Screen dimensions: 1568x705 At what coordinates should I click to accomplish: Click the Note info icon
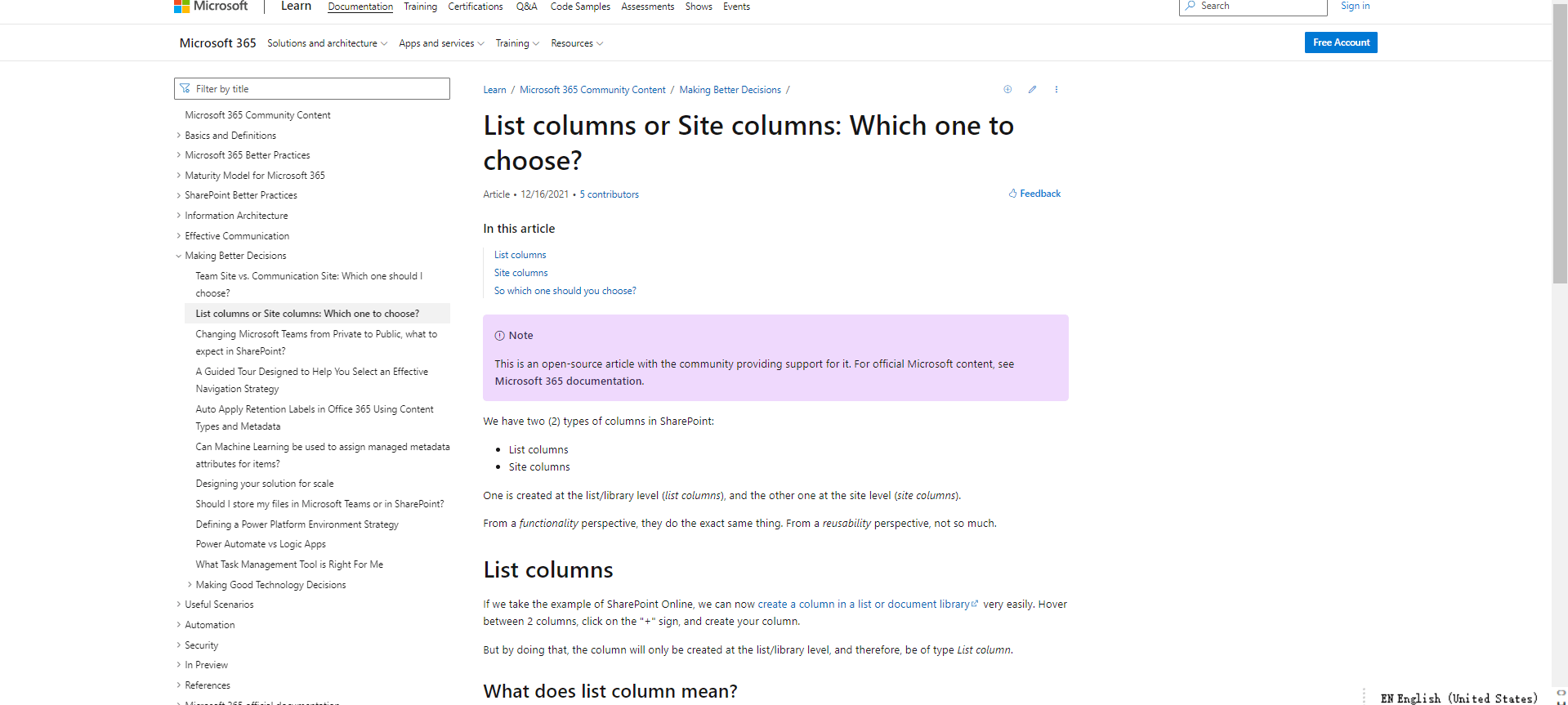[x=499, y=336]
